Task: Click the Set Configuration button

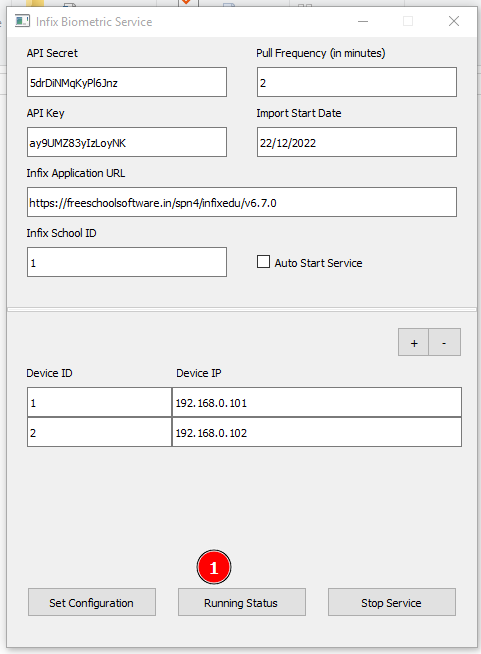Action: [x=92, y=602]
